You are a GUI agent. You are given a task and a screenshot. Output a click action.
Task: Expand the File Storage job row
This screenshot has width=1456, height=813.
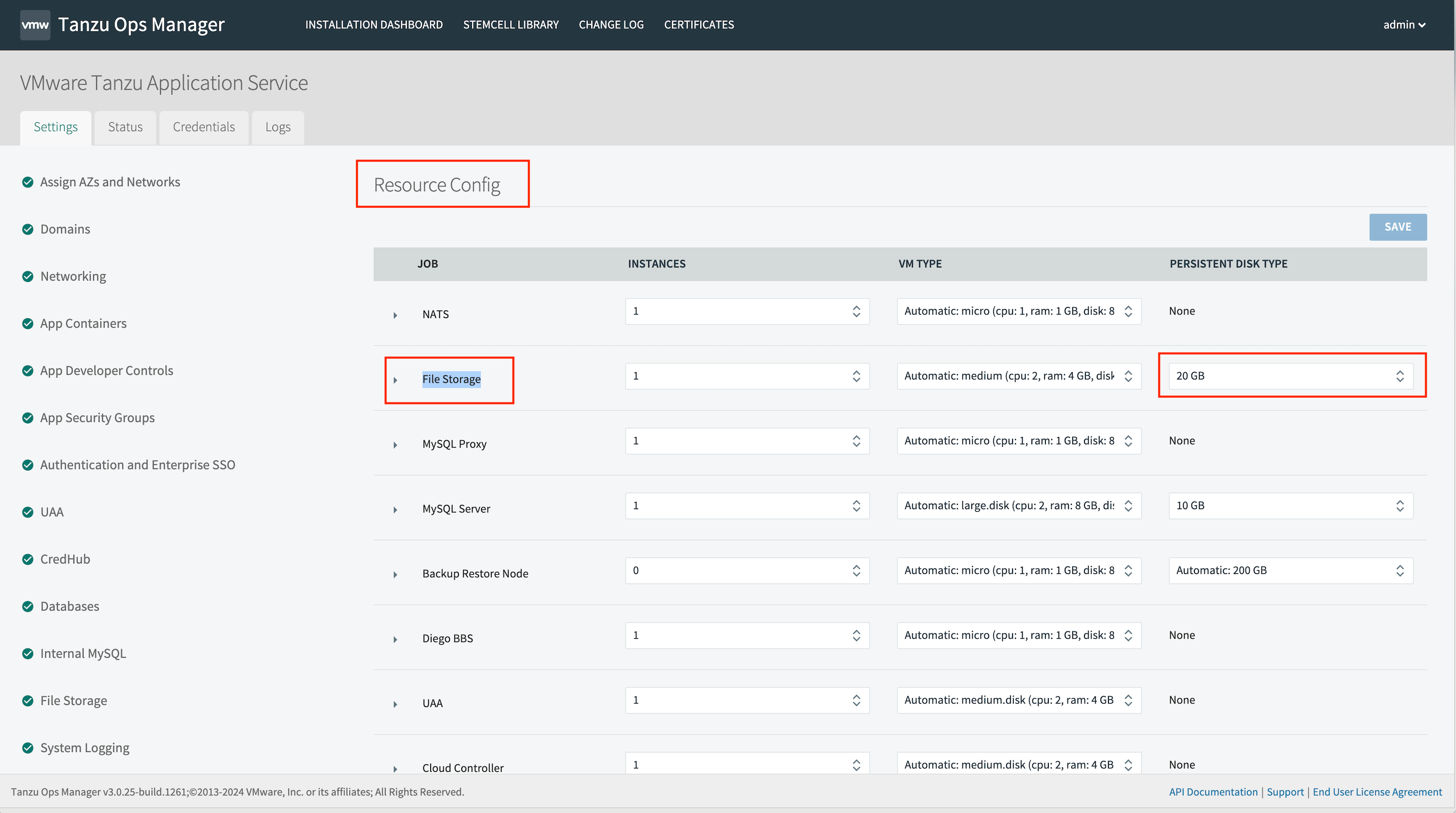click(x=395, y=380)
